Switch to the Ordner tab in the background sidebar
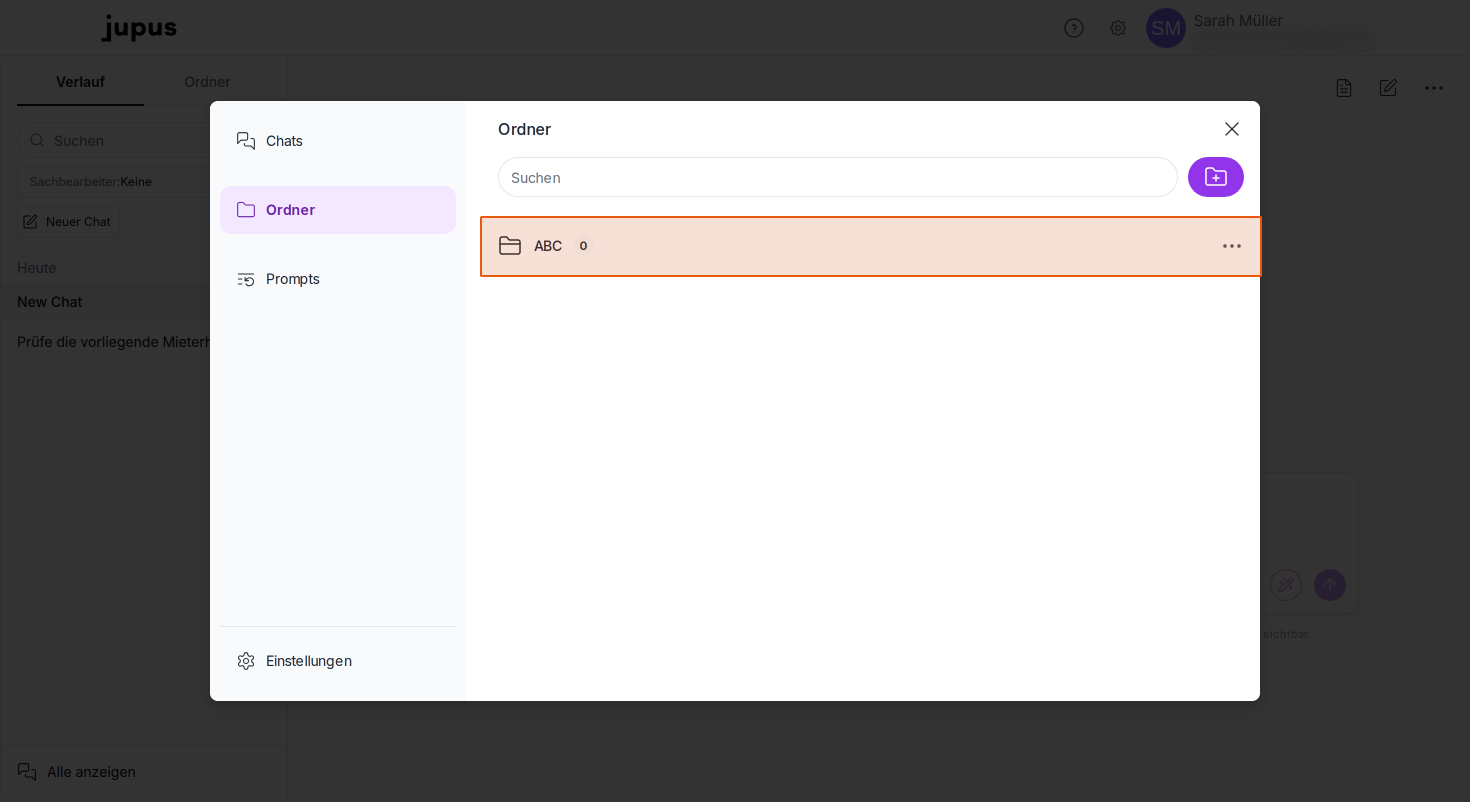 pos(207,82)
